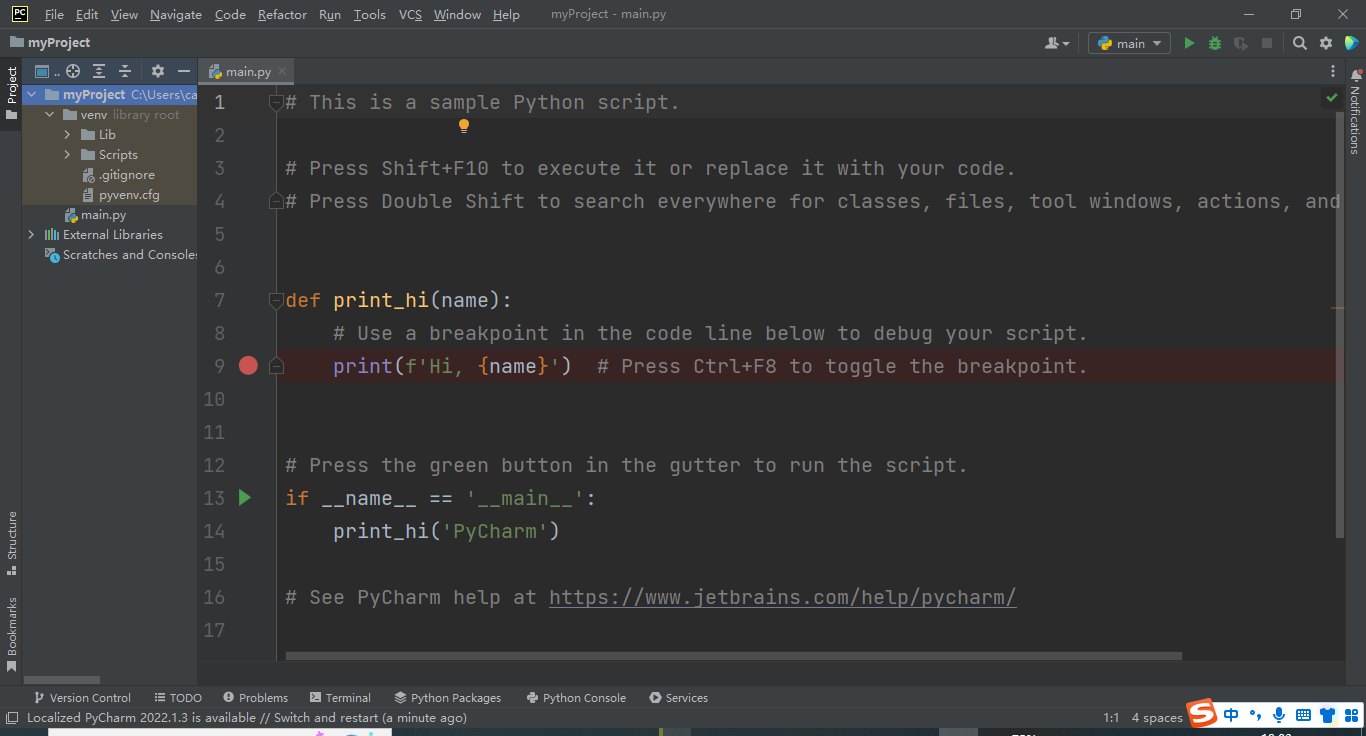Collapse the venv folder
The image size is (1366, 736).
click(50, 115)
